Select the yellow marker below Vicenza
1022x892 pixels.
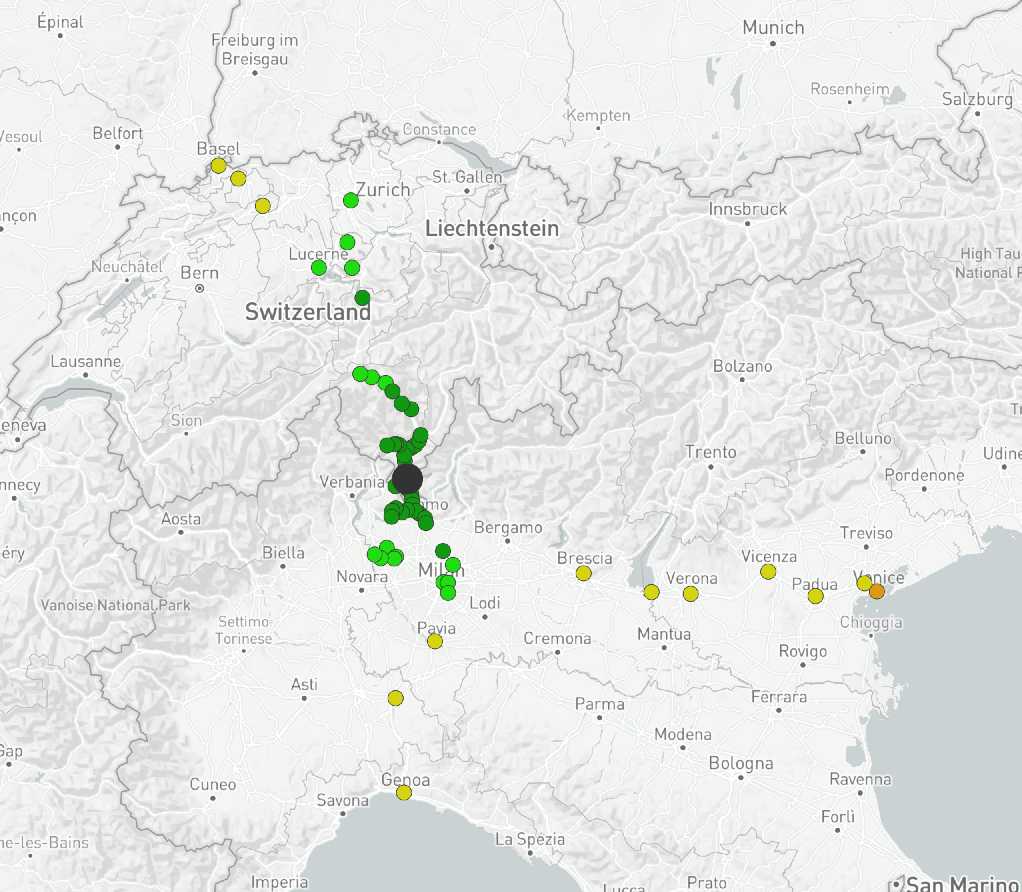[767, 572]
